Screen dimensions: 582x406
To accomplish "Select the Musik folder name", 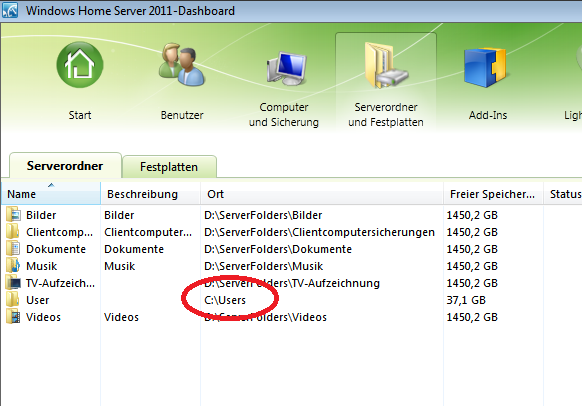I will point(42,266).
